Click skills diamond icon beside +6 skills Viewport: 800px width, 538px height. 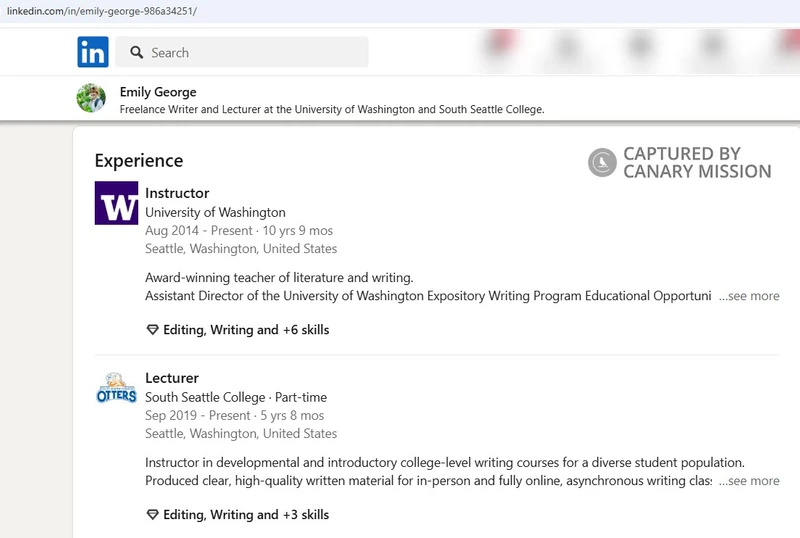click(x=153, y=330)
